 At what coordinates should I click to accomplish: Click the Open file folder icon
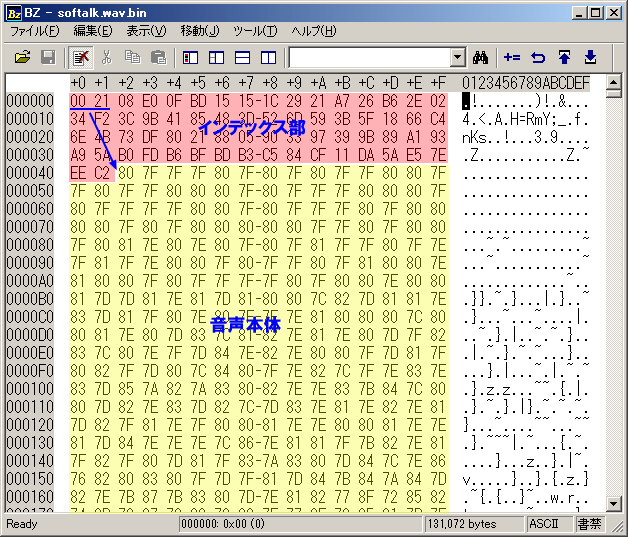(x=21, y=58)
